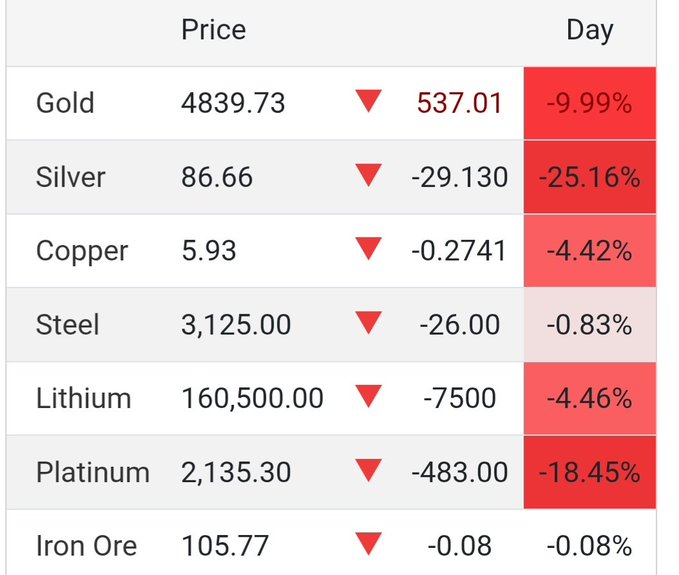The height and width of the screenshot is (575, 679).
Task: Click the red down arrow for Copper
Action: tap(368, 250)
